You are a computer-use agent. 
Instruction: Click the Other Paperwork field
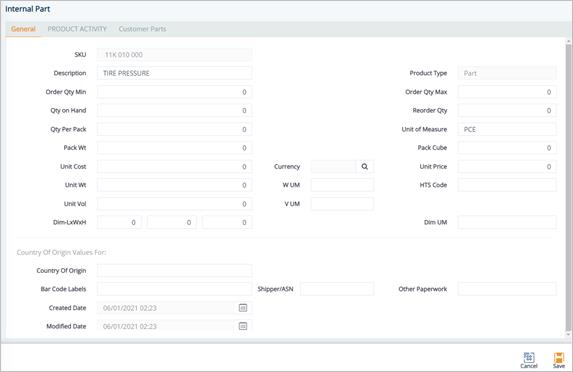point(507,289)
